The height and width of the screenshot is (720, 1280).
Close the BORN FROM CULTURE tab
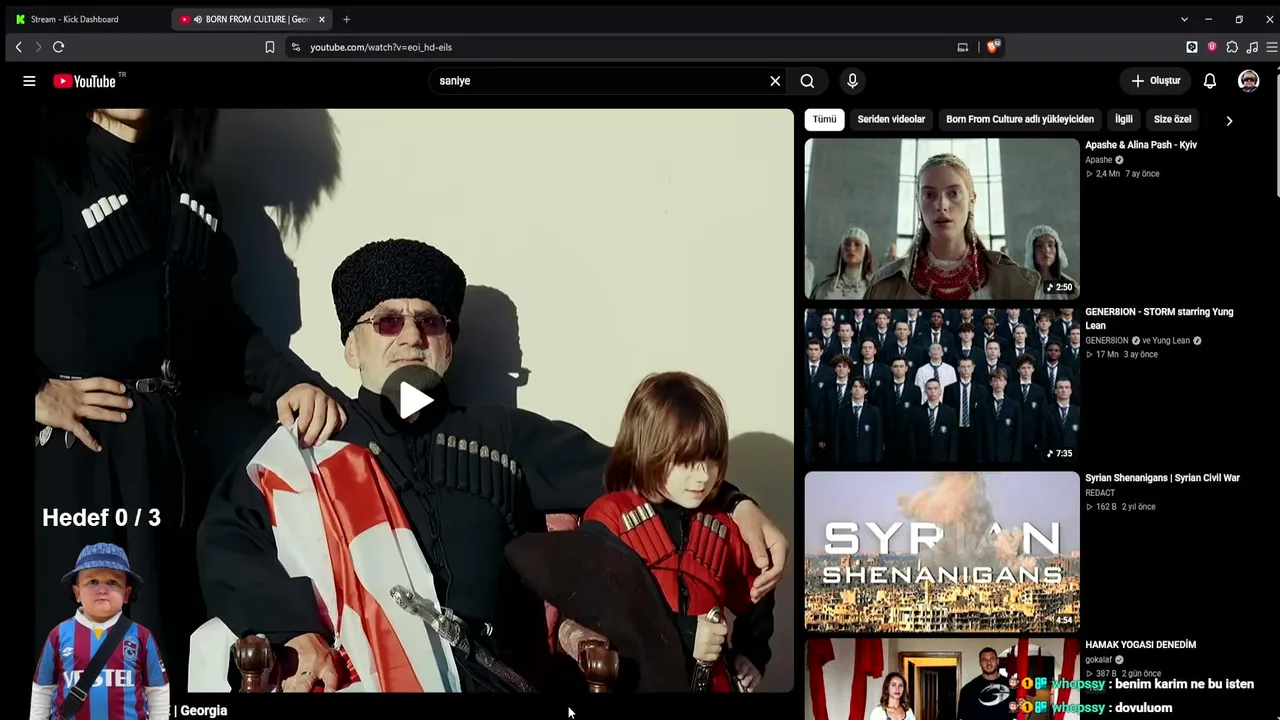click(x=322, y=19)
